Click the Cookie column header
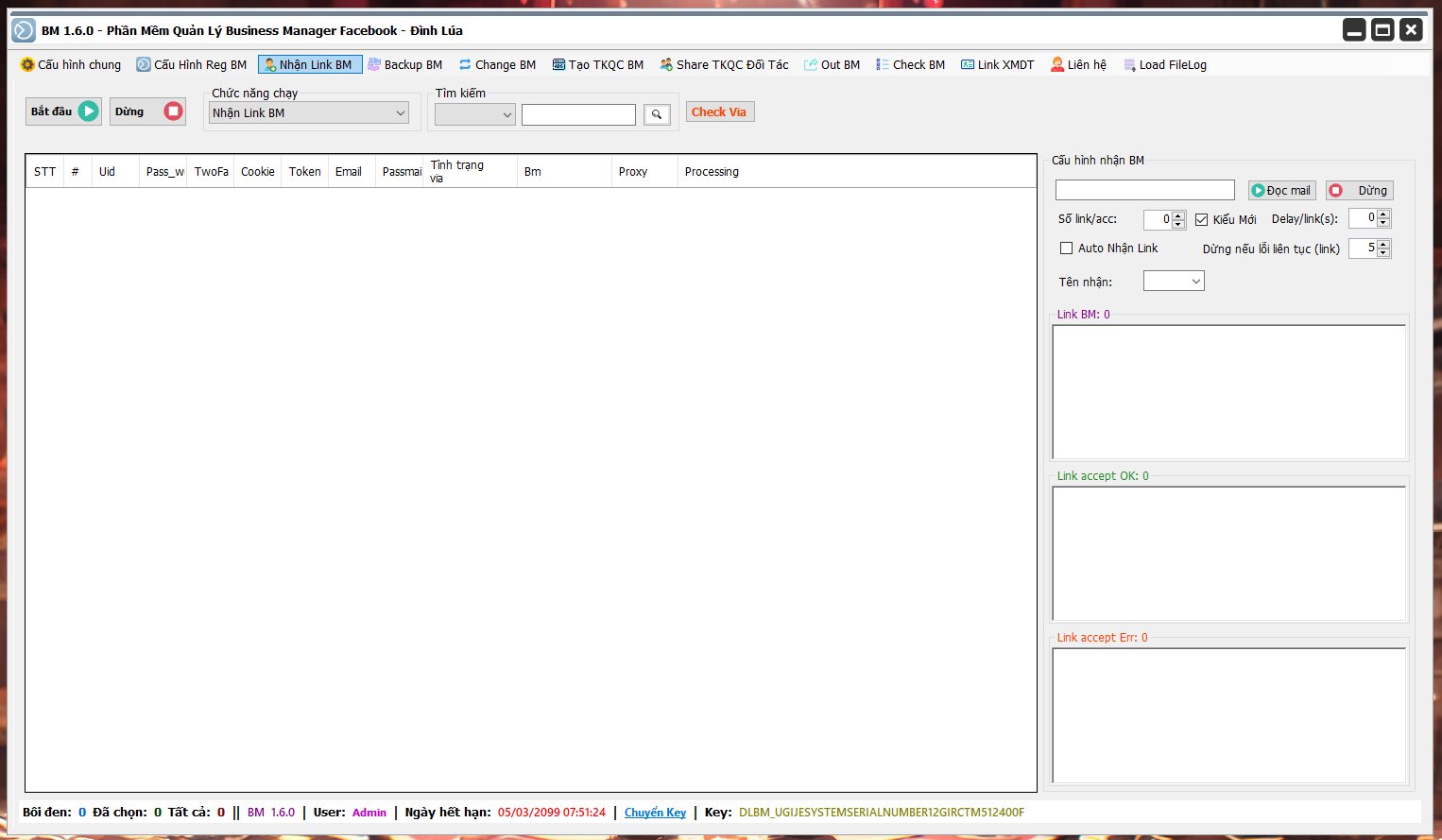The height and width of the screenshot is (840, 1442). [257, 171]
